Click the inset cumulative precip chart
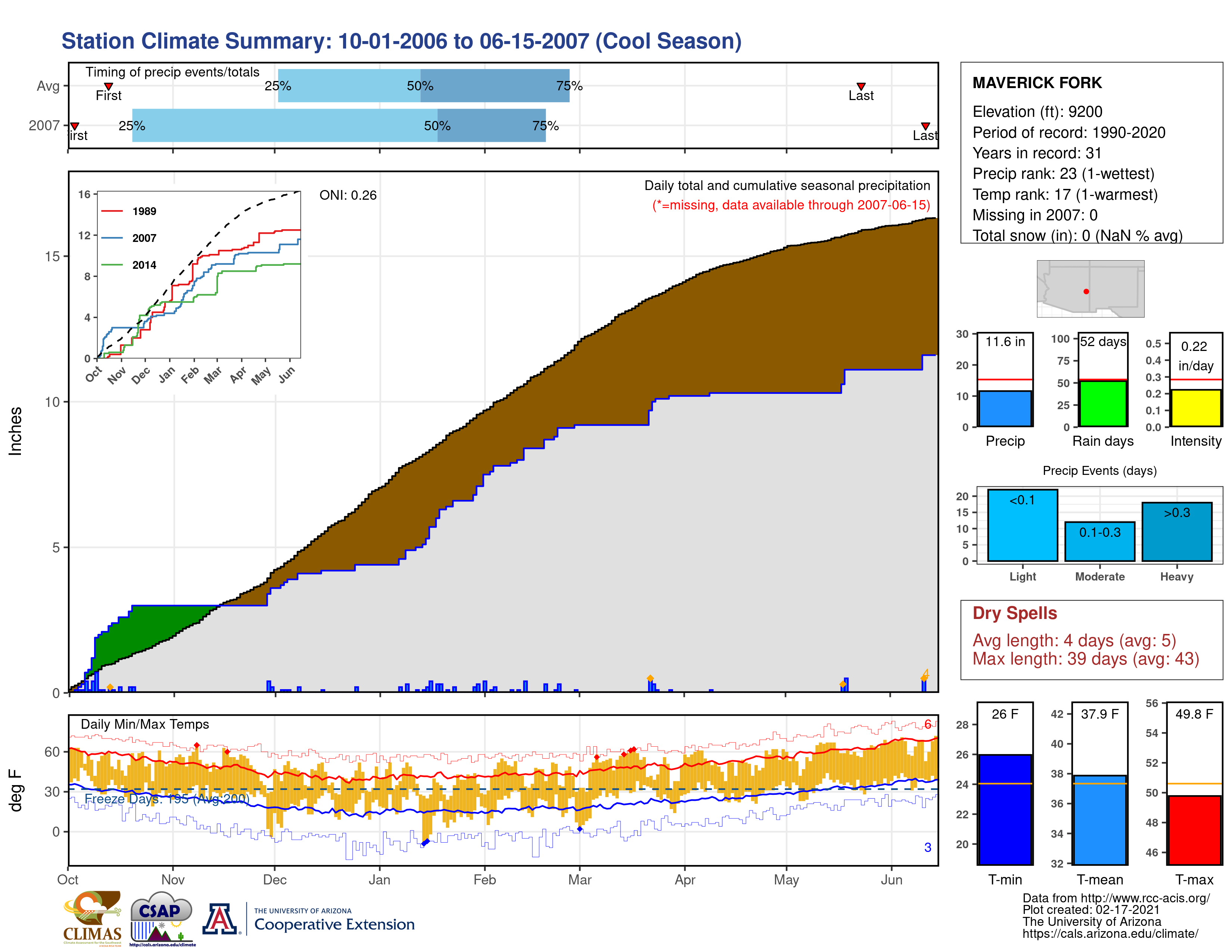Screen dimensions: 1232x952 pyautogui.click(x=199, y=275)
